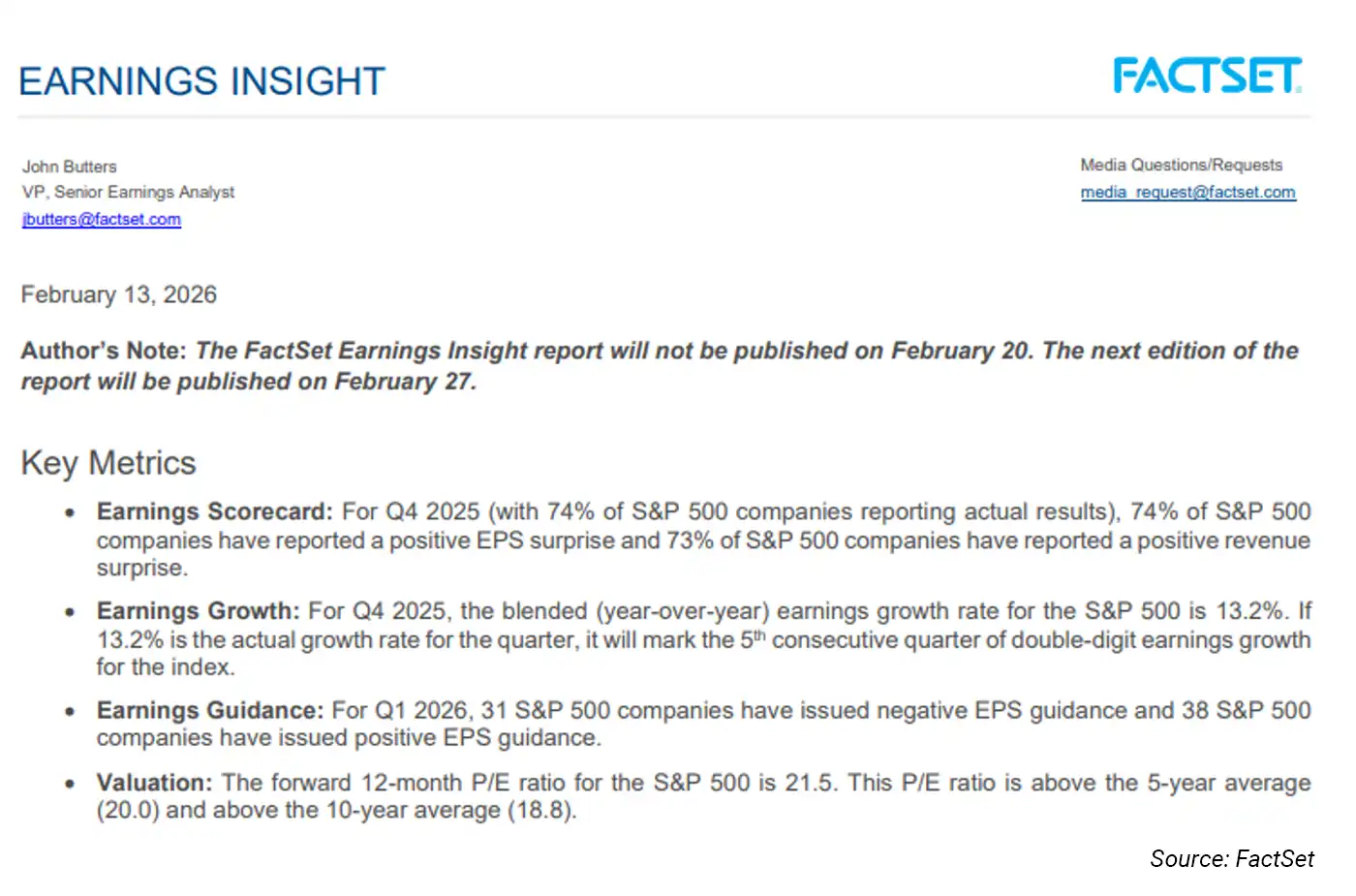
Task: Click the bullet point beside Valuation
Action: point(70,784)
